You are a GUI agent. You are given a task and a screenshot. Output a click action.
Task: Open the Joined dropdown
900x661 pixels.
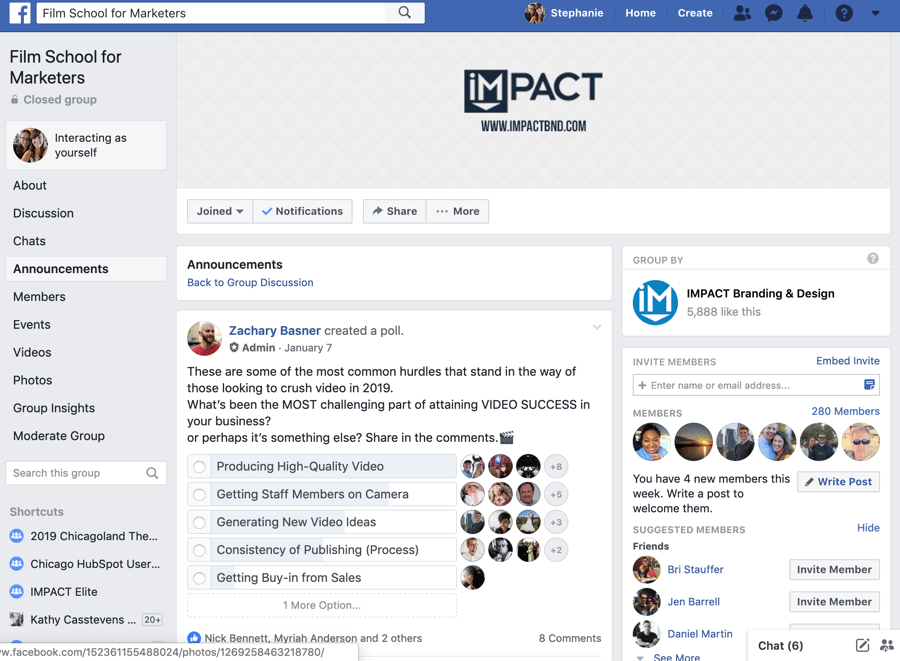220,211
